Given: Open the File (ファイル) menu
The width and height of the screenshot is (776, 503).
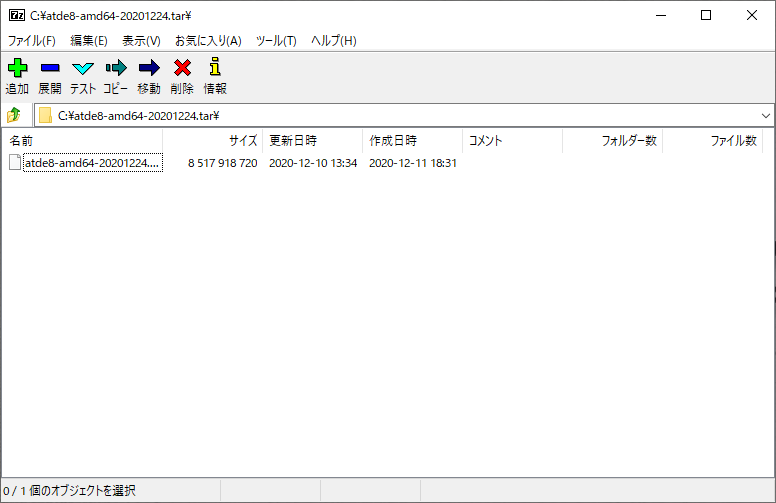Looking at the screenshot, I should 32,41.
